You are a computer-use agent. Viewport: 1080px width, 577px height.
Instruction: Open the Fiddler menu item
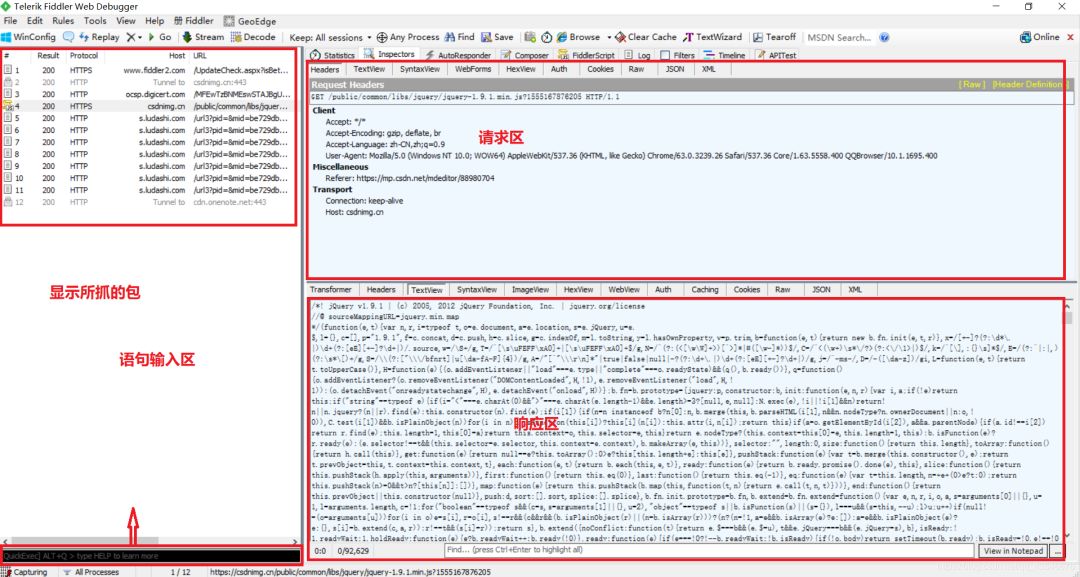194,21
